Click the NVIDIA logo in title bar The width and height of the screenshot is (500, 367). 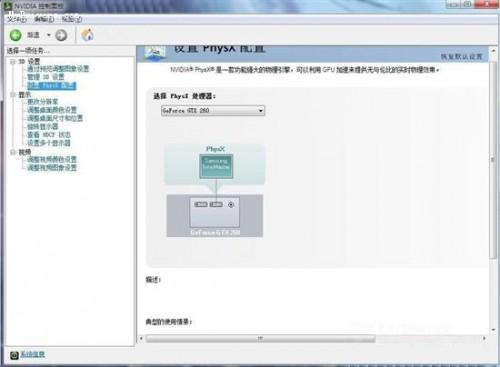pyautogui.click(x=8, y=5)
